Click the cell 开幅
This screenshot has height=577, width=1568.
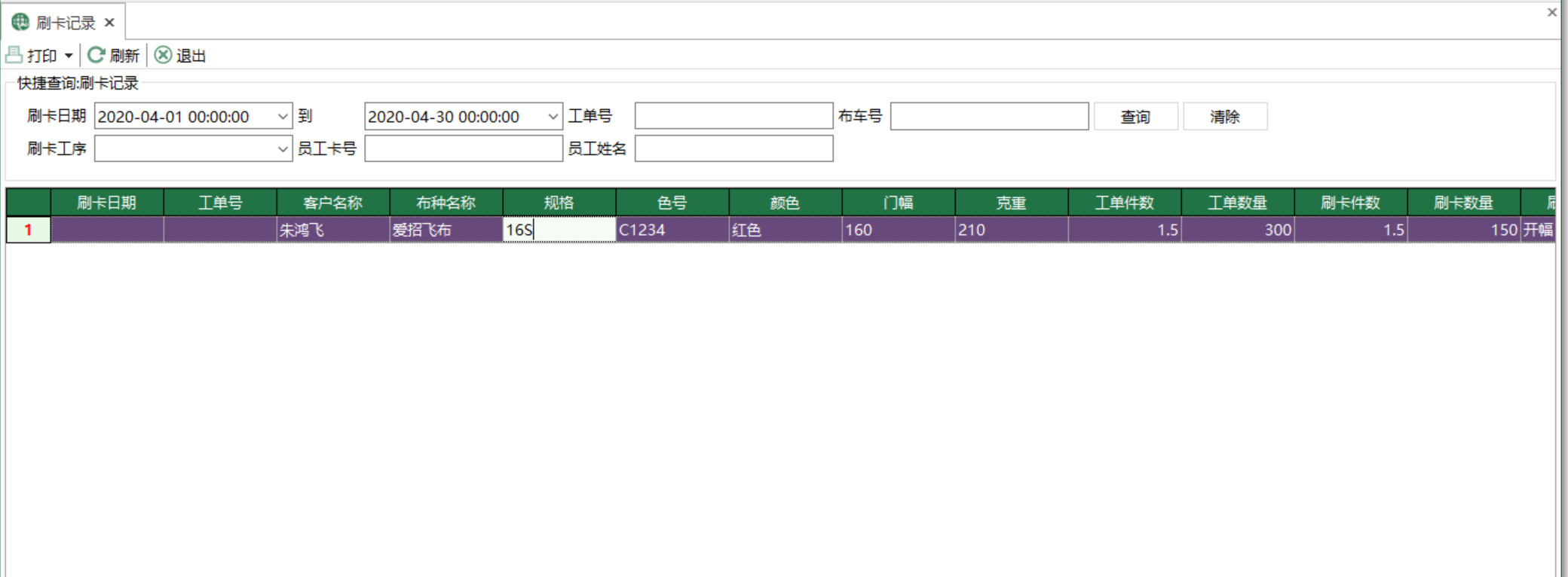[x=1538, y=230]
